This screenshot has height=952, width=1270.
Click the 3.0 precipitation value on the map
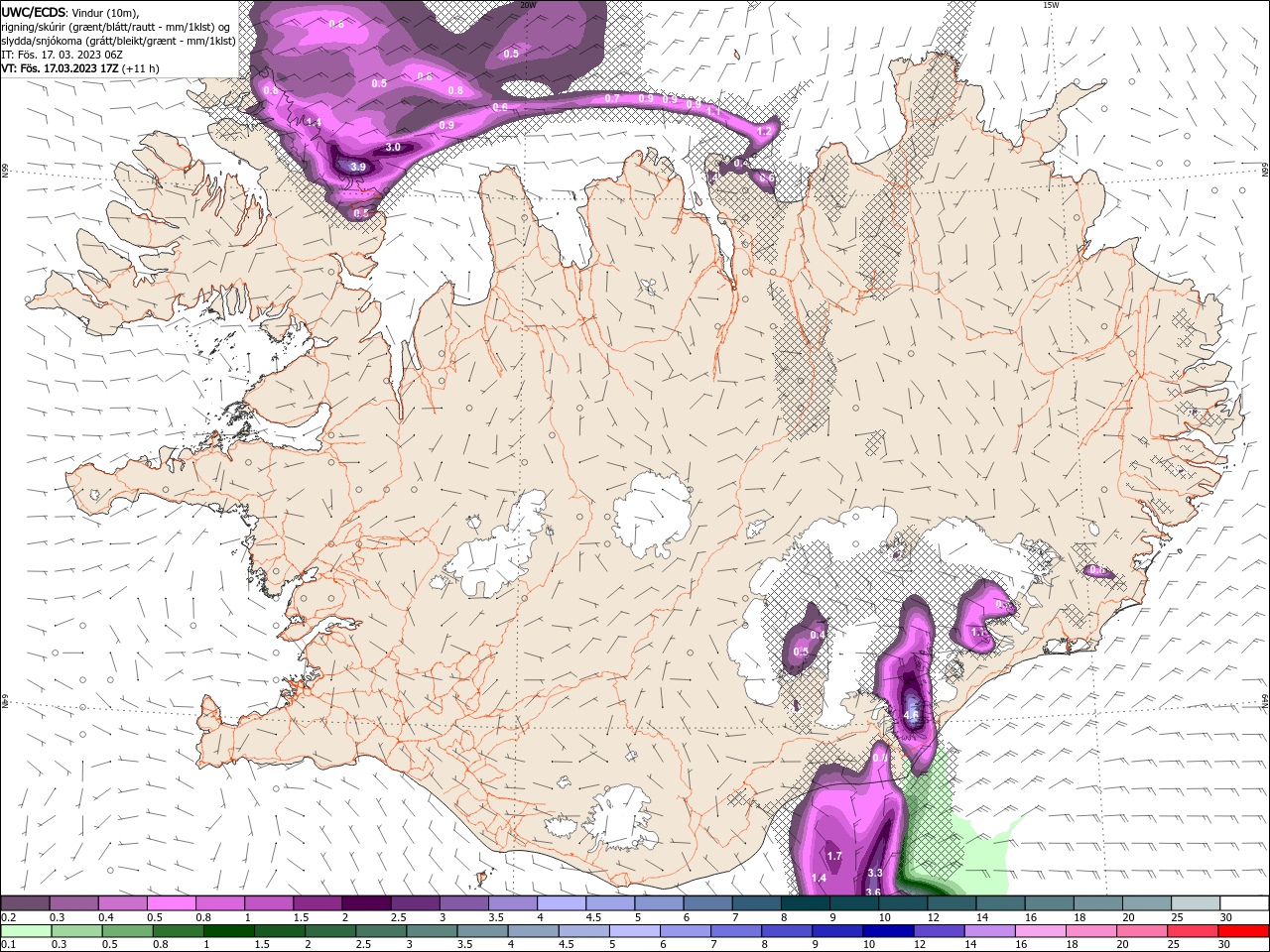(x=393, y=147)
